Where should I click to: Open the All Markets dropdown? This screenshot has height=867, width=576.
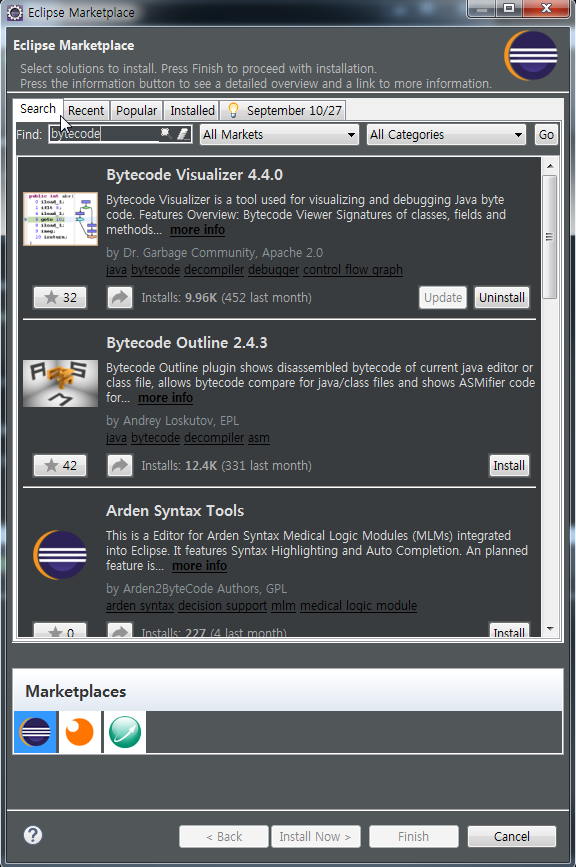coord(279,134)
